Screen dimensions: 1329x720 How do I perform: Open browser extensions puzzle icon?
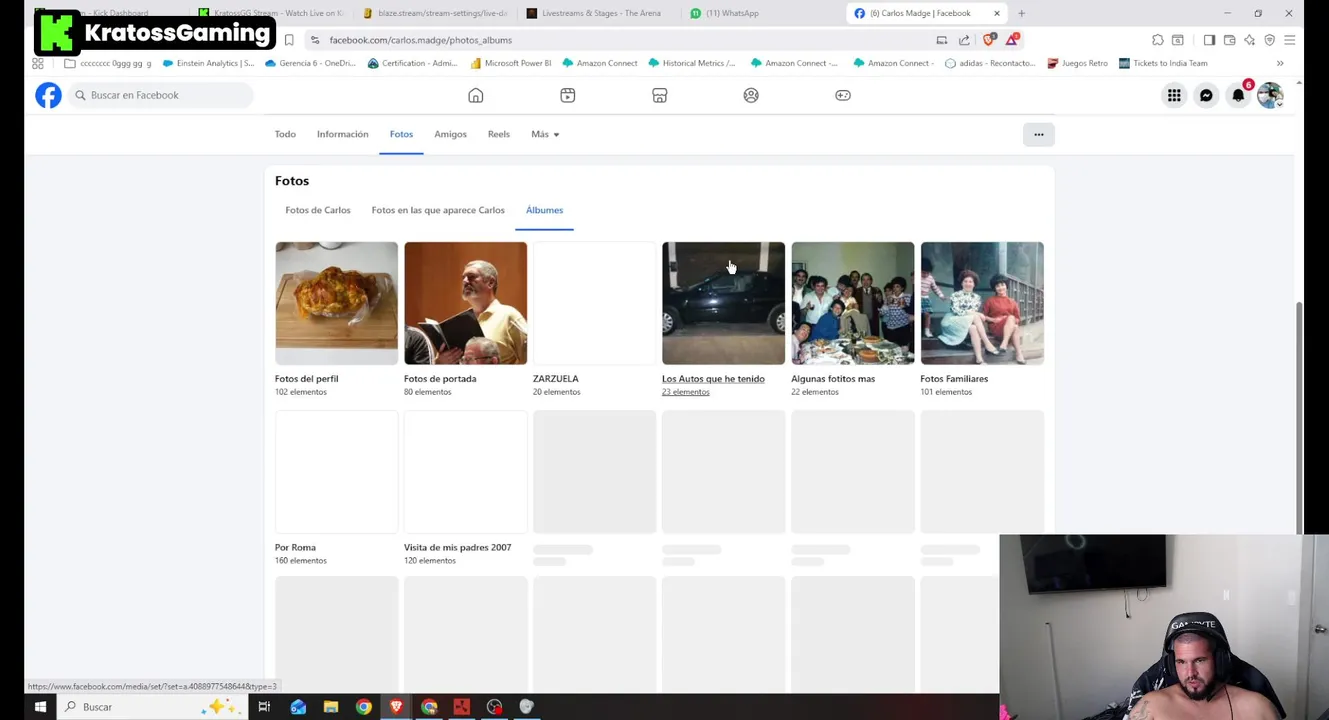(x=1158, y=40)
